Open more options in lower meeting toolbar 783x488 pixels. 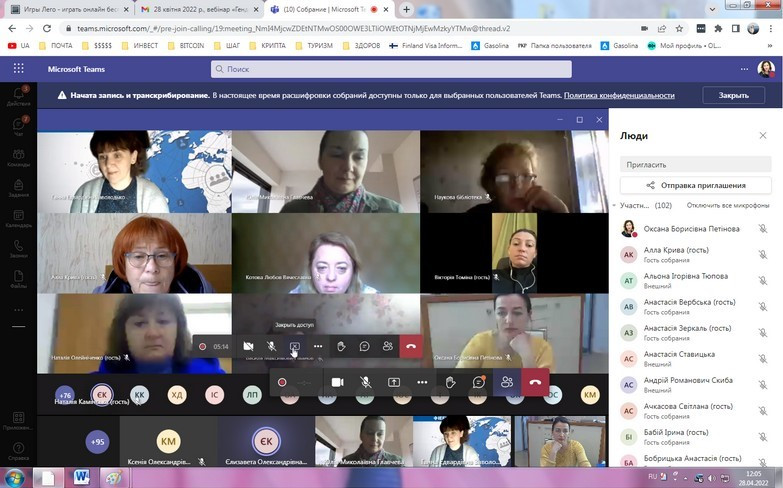pyautogui.click(x=422, y=382)
